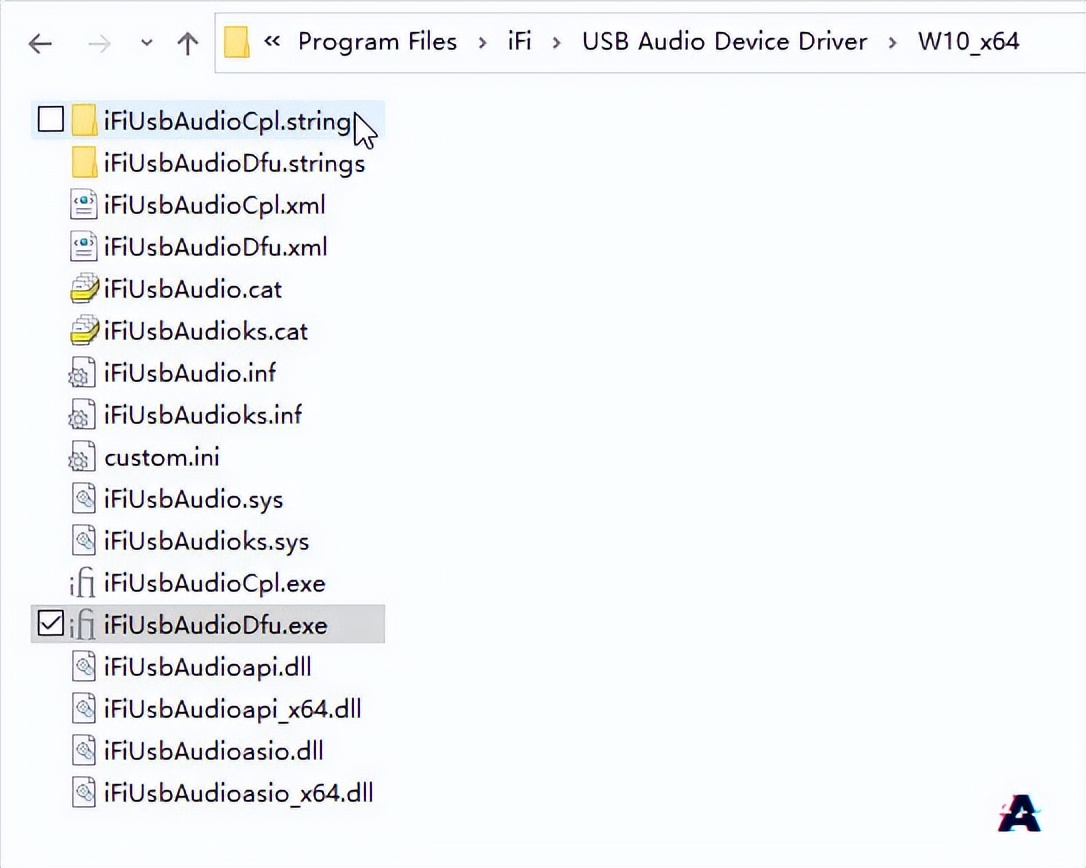This screenshot has width=1086, height=868.
Task: Select iFiUsbAudioCpl.strings folder icon
Action: 84,121
